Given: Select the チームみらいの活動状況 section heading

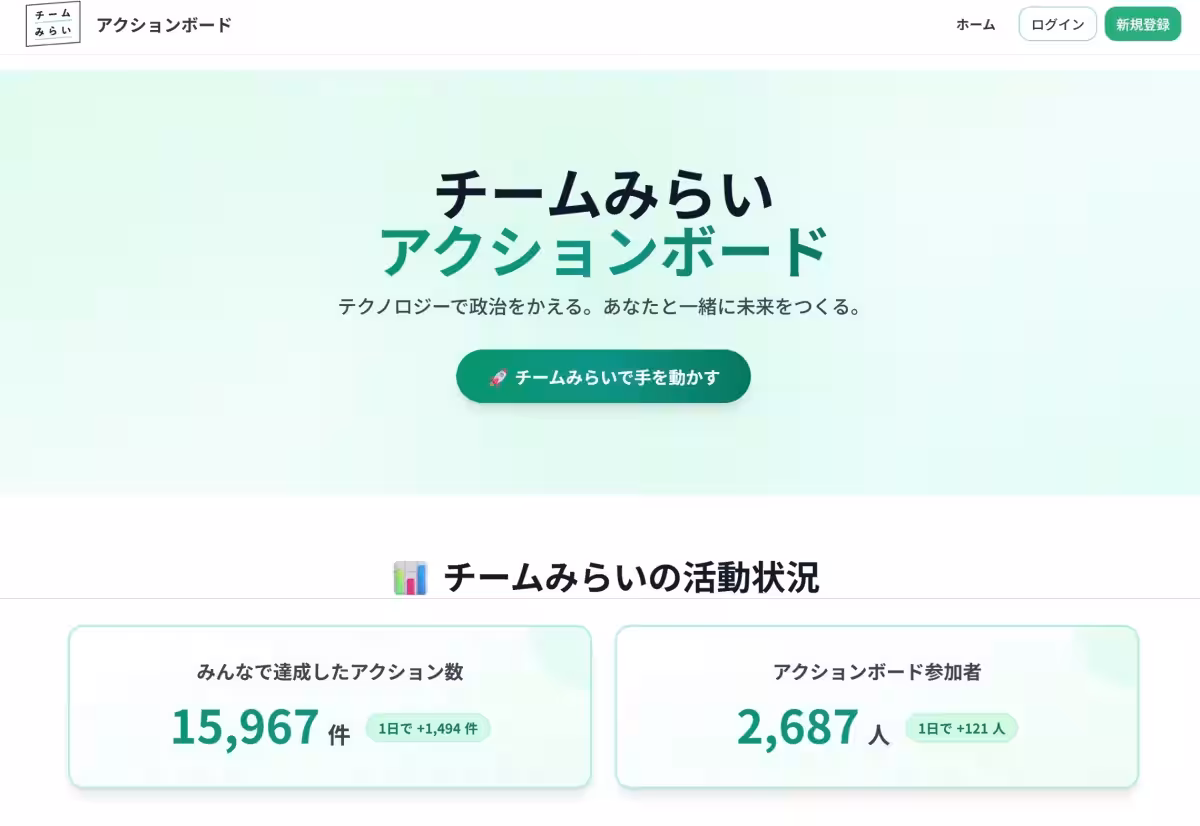Looking at the screenshot, I should pyautogui.click(x=631, y=578).
